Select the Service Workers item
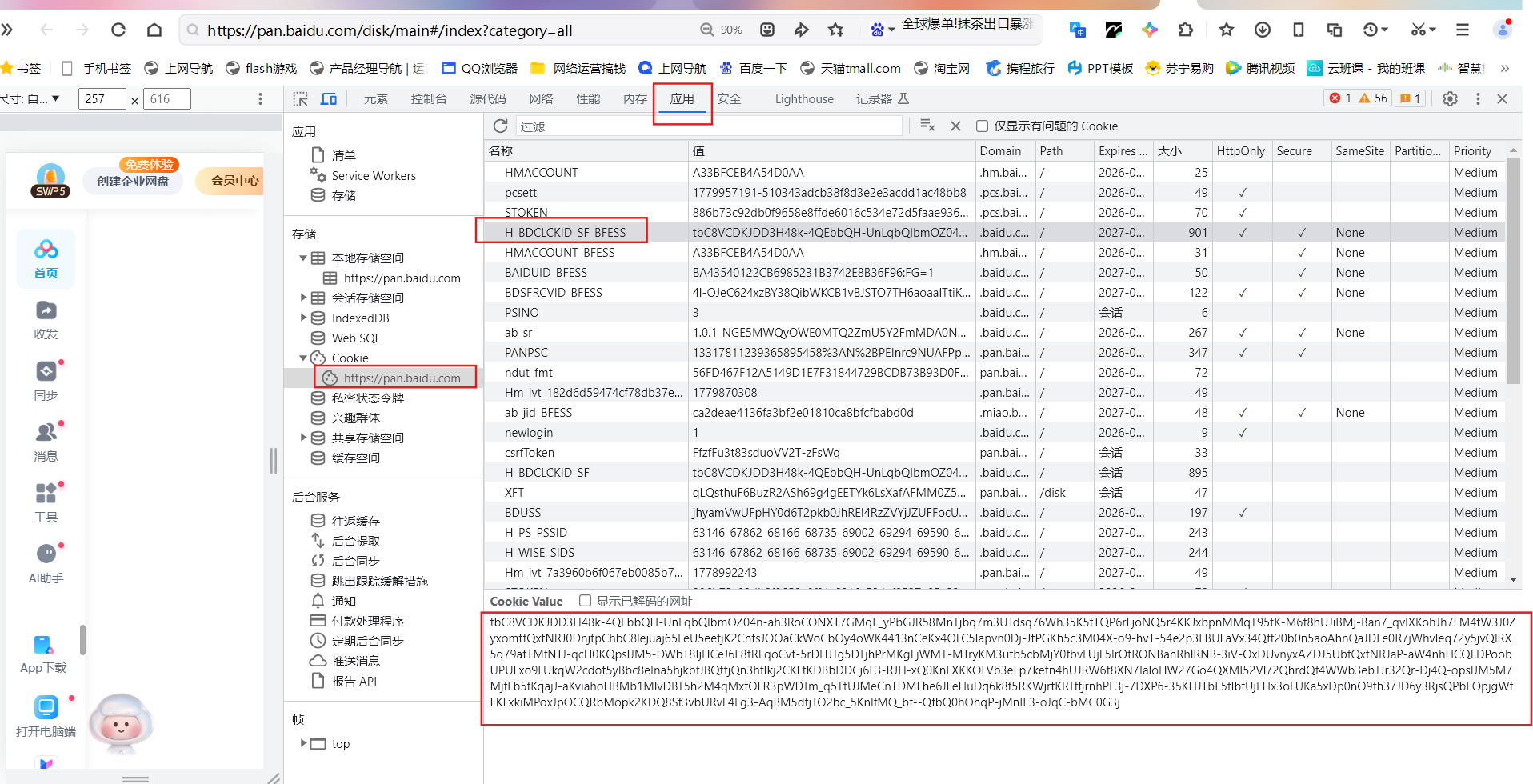This screenshot has height=784, width=1533. 374,175
